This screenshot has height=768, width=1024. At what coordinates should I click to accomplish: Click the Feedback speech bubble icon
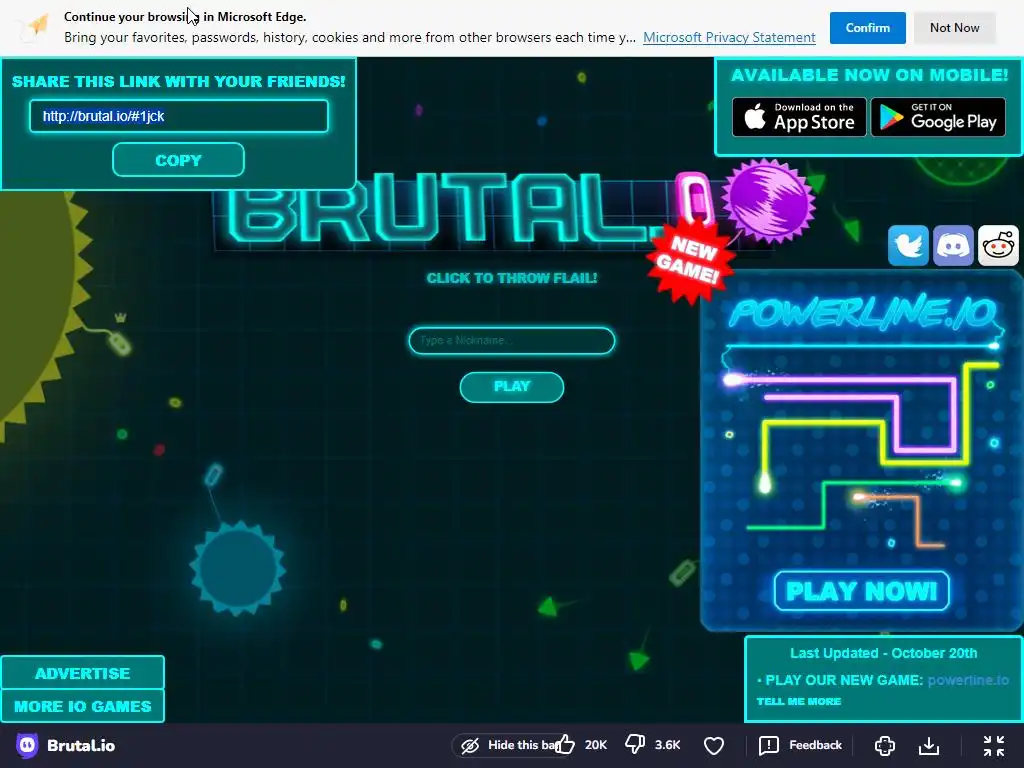[769, 745]
